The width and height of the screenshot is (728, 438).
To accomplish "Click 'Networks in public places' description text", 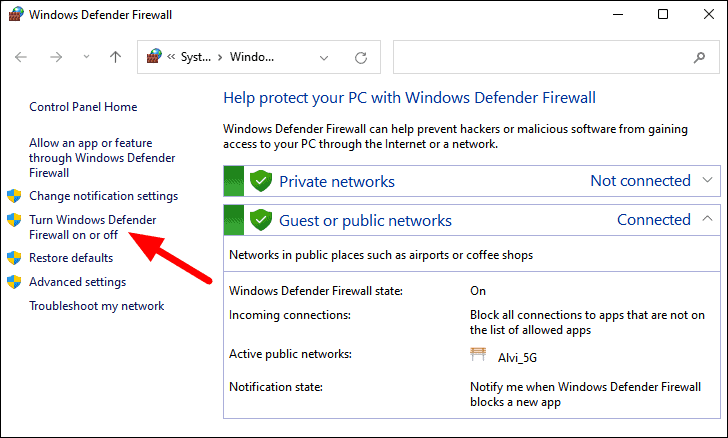I will 381,255.
